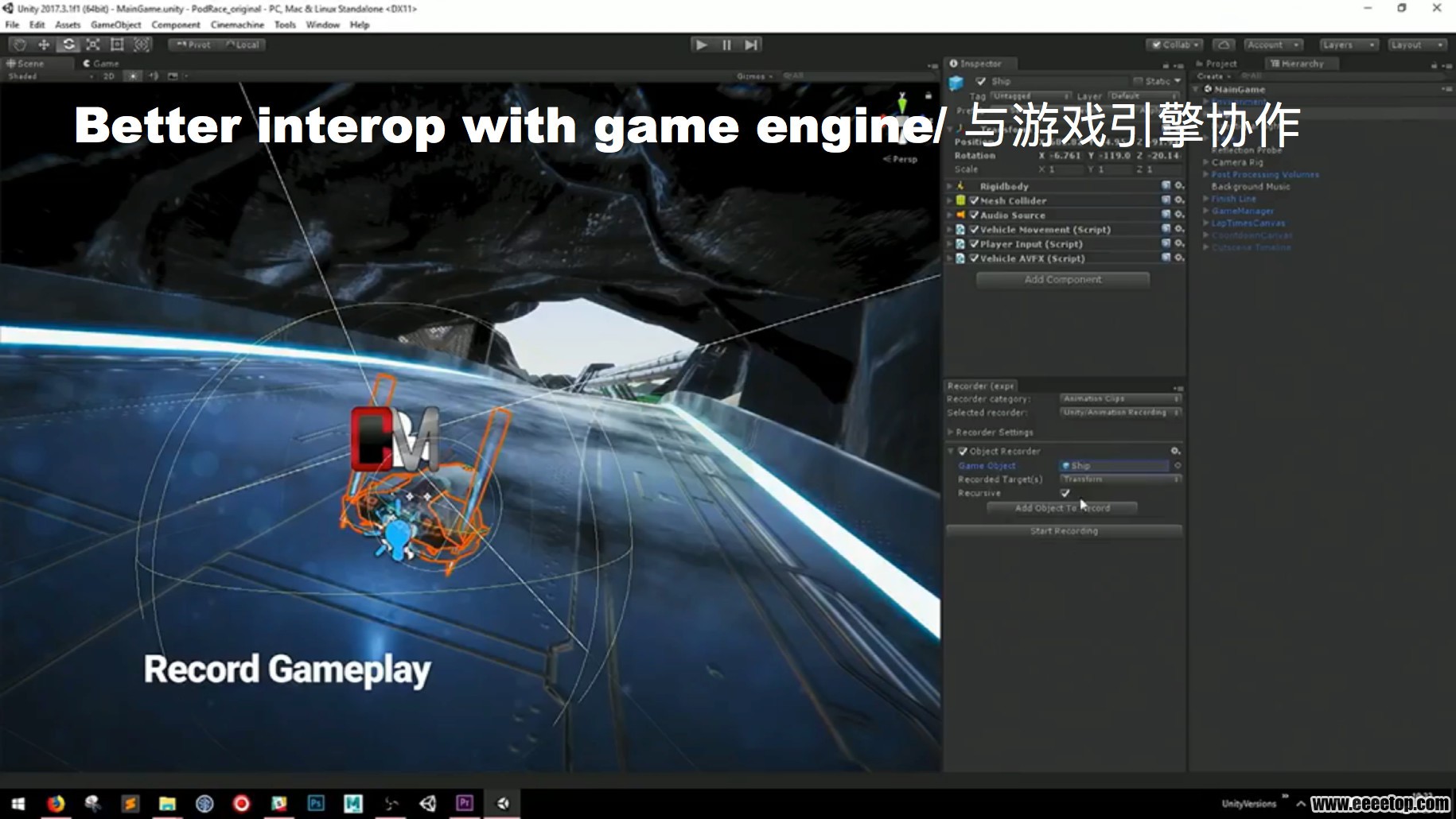Toggle Pivot handle position mode
This screenshot has width=1456, height=819.
193,45
